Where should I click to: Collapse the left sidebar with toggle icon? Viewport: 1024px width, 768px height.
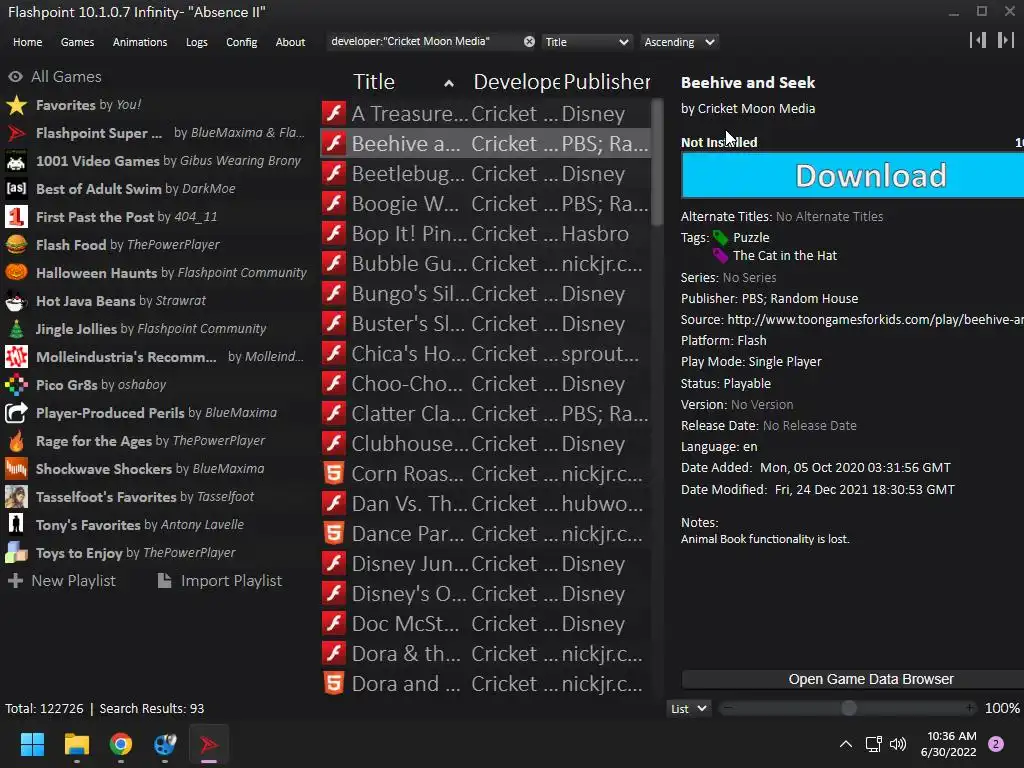coord(978,40)
